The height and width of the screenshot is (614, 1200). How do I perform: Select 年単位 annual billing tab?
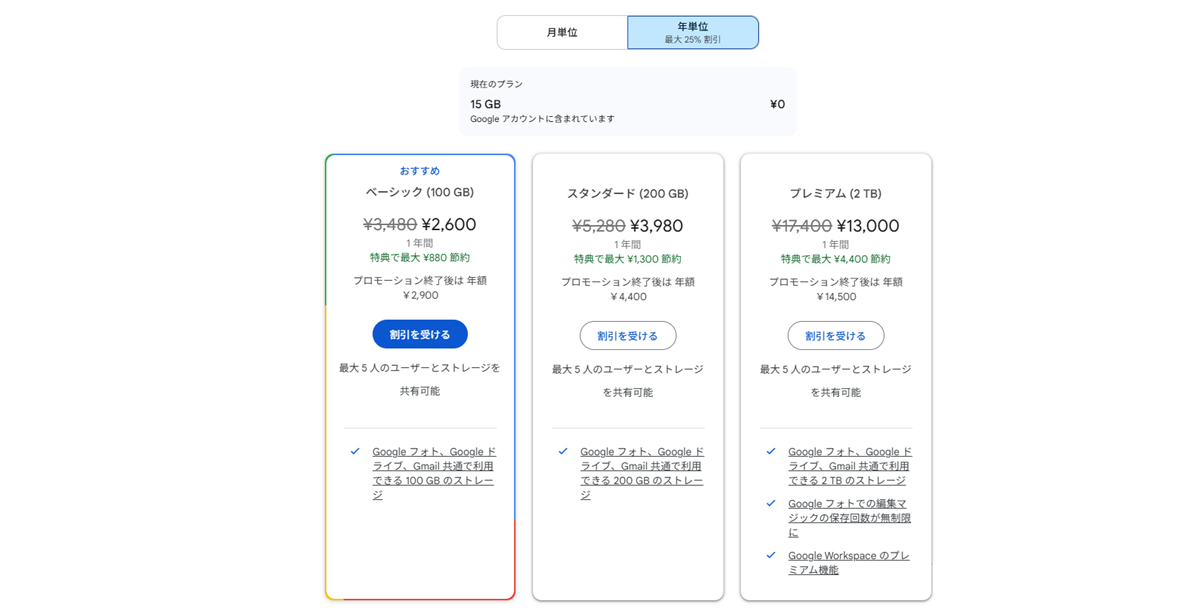(x=693, y=32)
